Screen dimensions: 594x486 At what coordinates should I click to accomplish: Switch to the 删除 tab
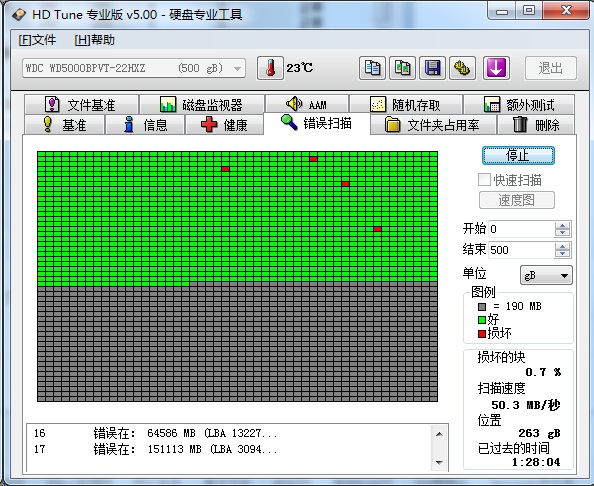coord(536,125)
